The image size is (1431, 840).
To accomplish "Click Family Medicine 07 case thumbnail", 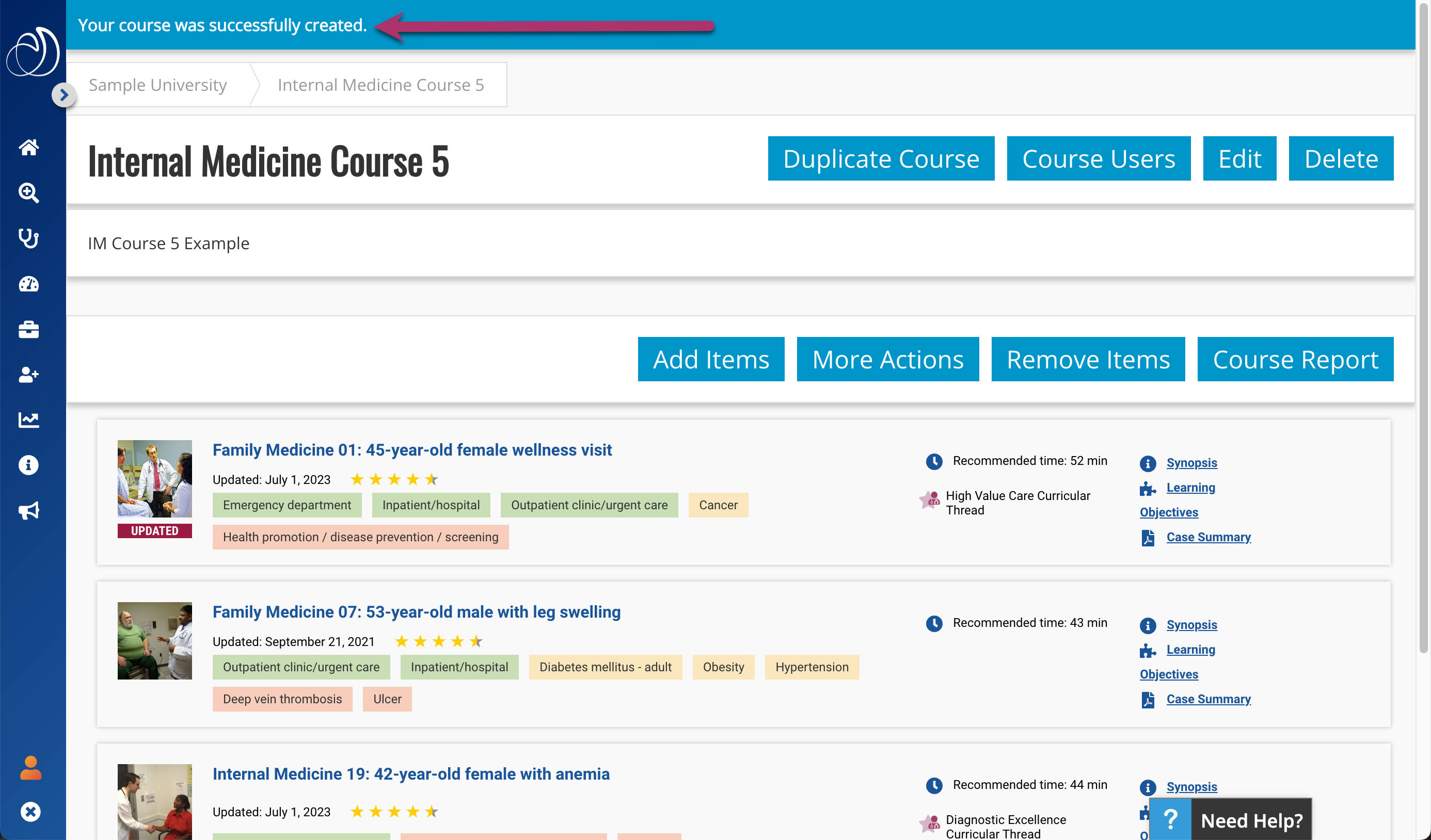I will pyautogui.click(x=154, y=640).
